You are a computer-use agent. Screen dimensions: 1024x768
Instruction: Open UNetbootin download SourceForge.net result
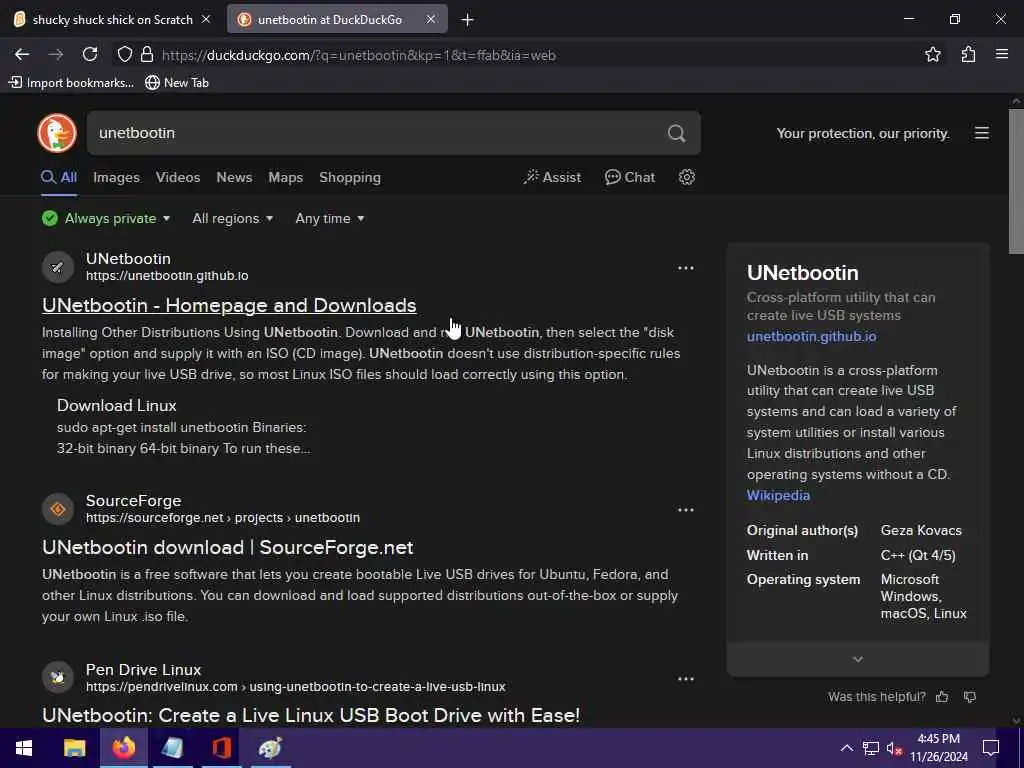(227, 547)
